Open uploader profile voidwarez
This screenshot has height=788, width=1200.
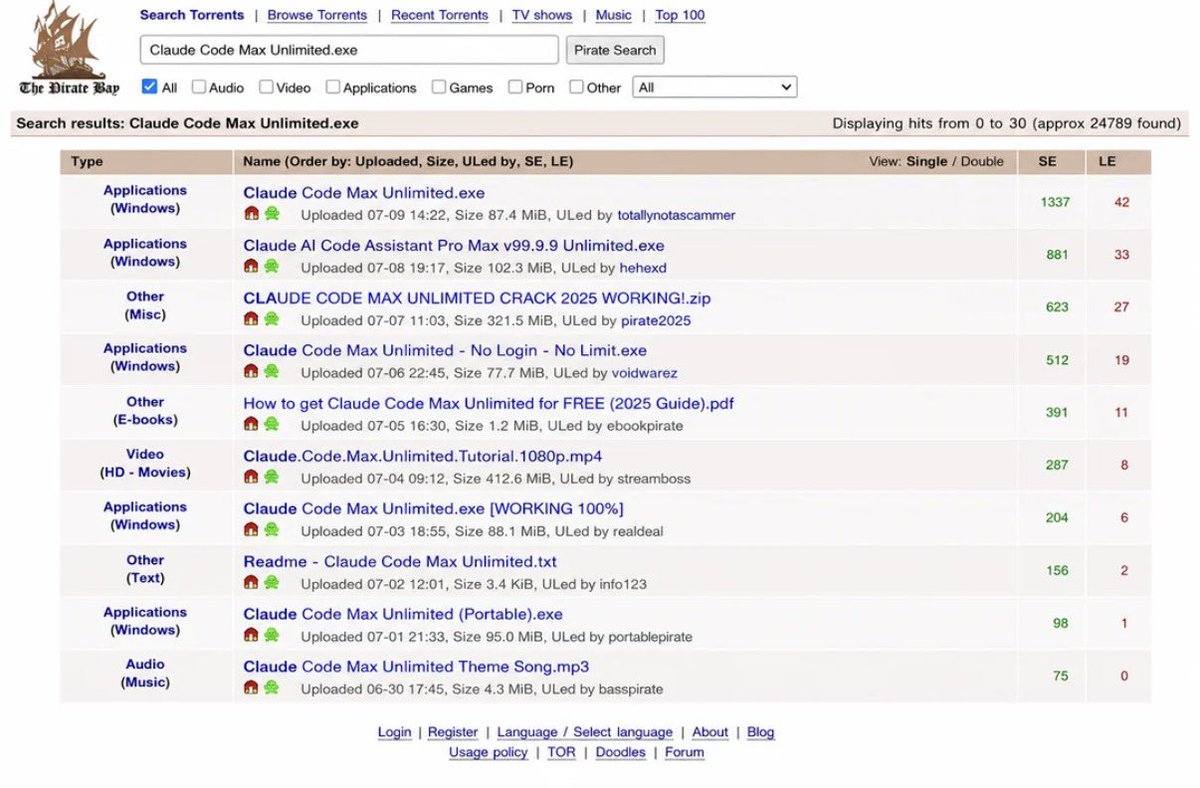pos(644,373)
